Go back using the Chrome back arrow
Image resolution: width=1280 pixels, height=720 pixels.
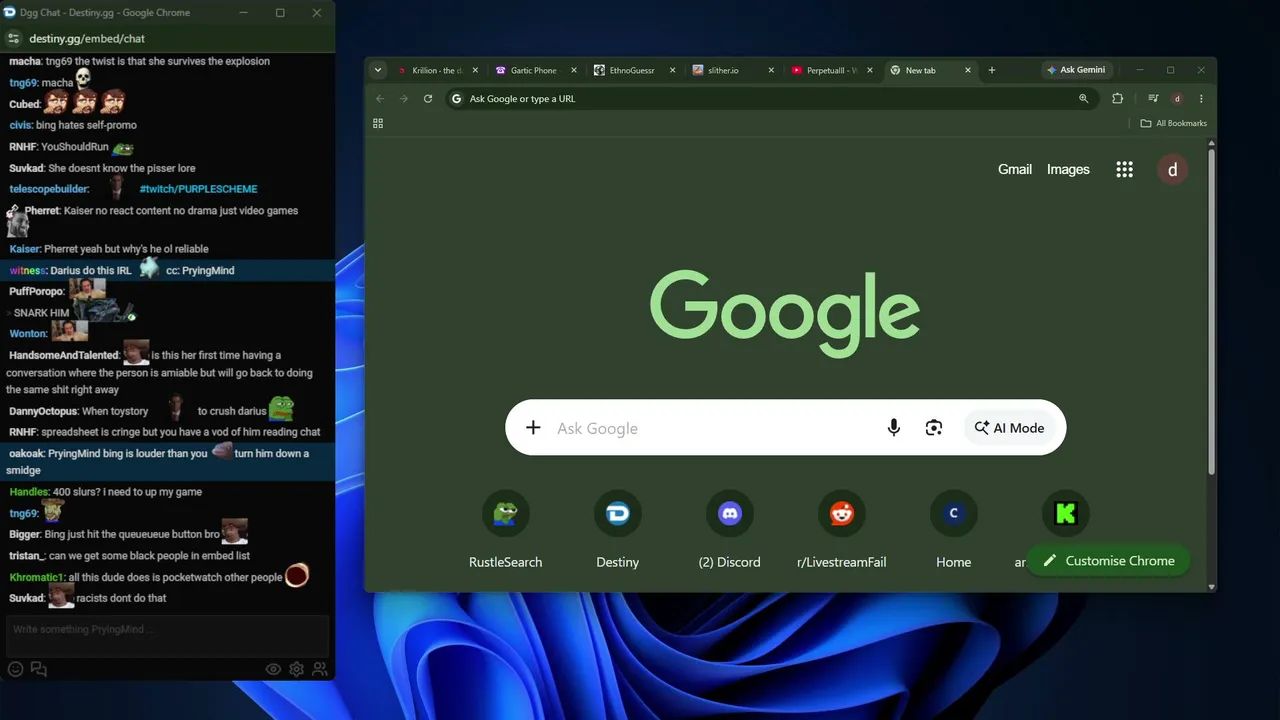click(x=380, y=99)
